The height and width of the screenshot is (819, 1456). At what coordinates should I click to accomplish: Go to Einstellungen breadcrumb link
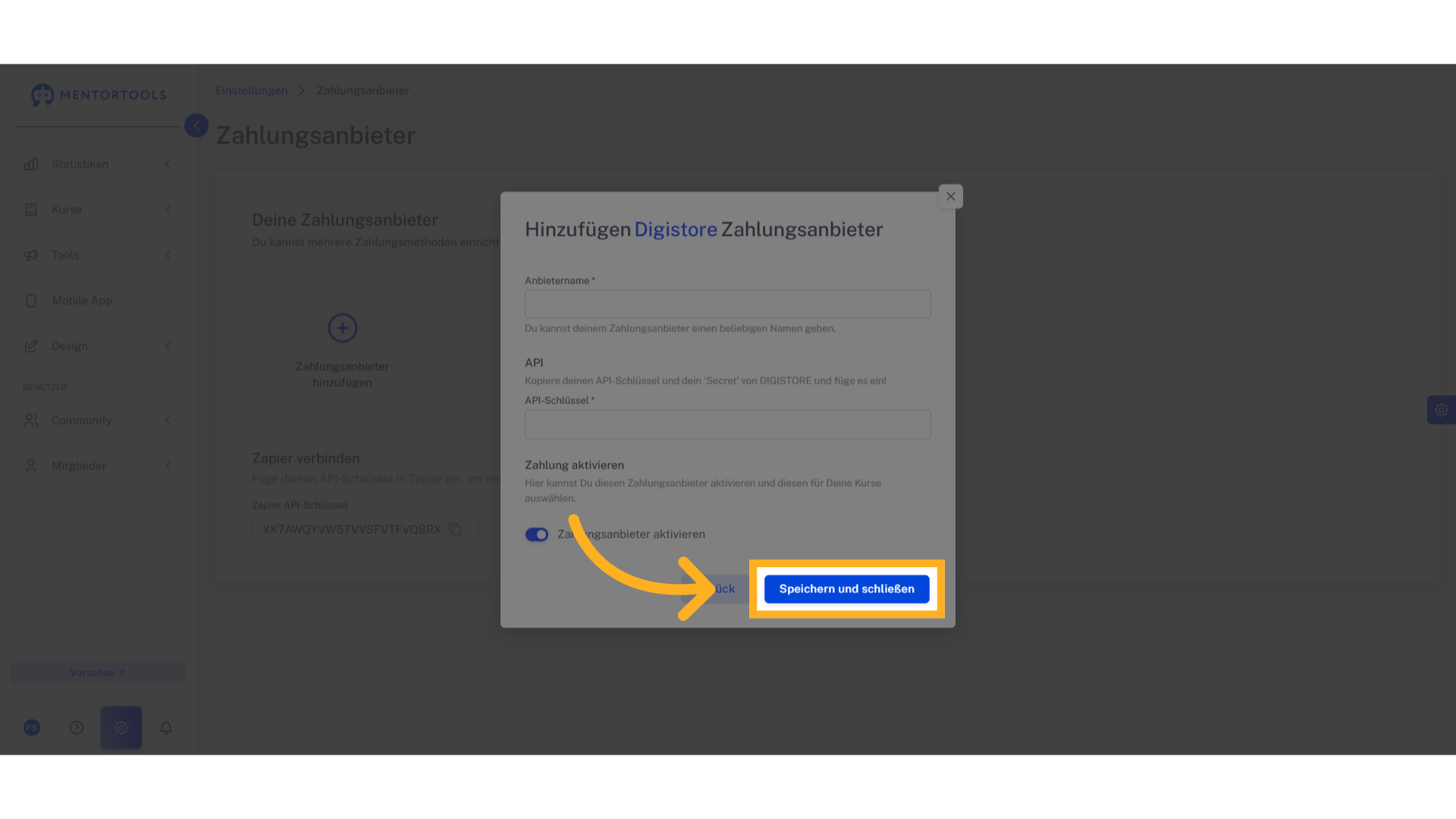coord(252,90)
